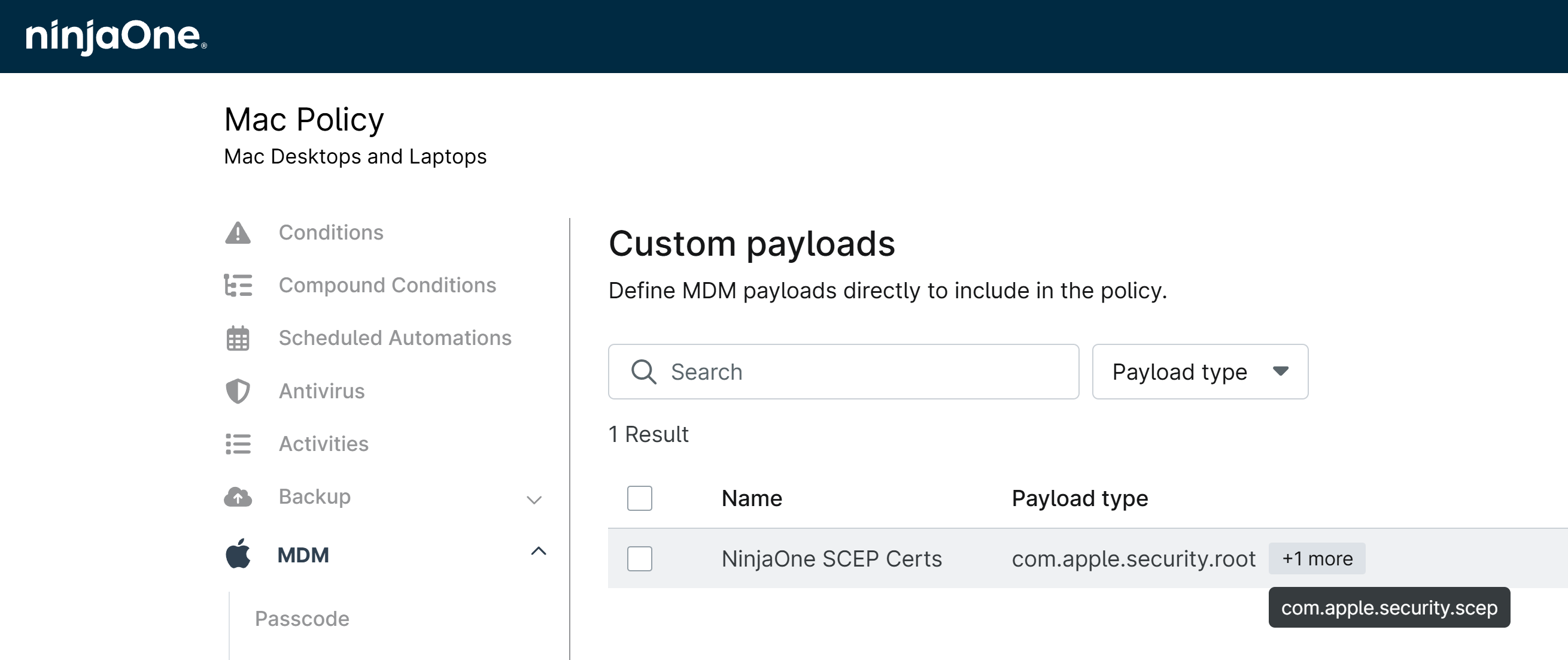This screenshot has height=660, width=1568.
Task: Sort by the Payload type column header
Action: (1080, 498)
